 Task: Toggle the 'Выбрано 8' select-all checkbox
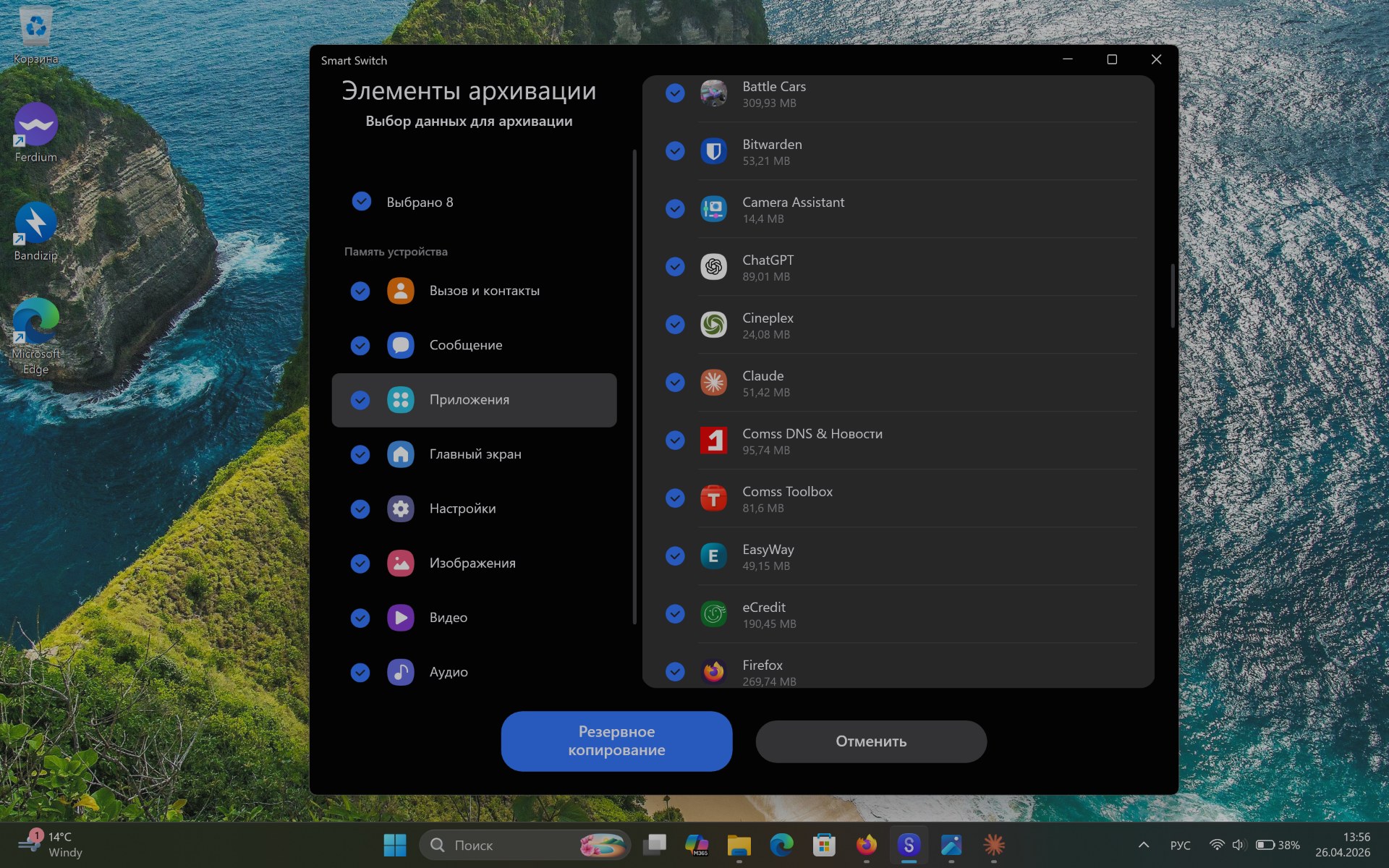point(361,201)
